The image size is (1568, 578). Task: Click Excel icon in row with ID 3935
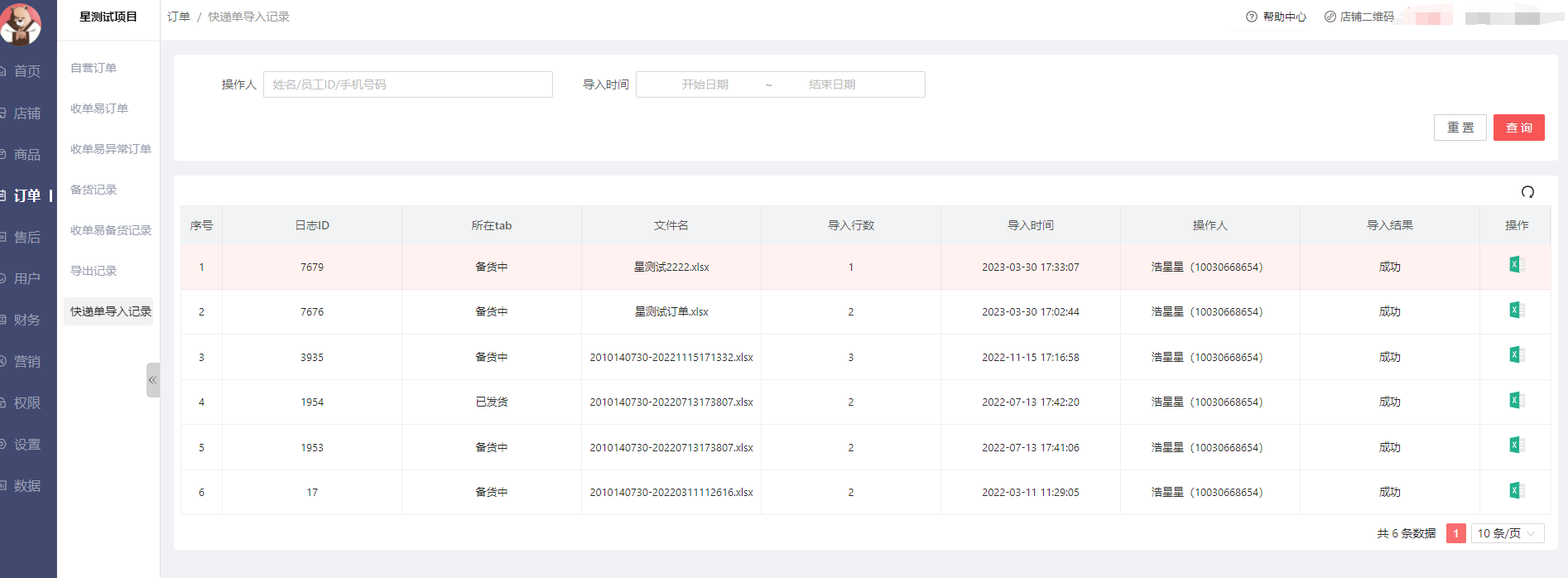pos(1516,355)
